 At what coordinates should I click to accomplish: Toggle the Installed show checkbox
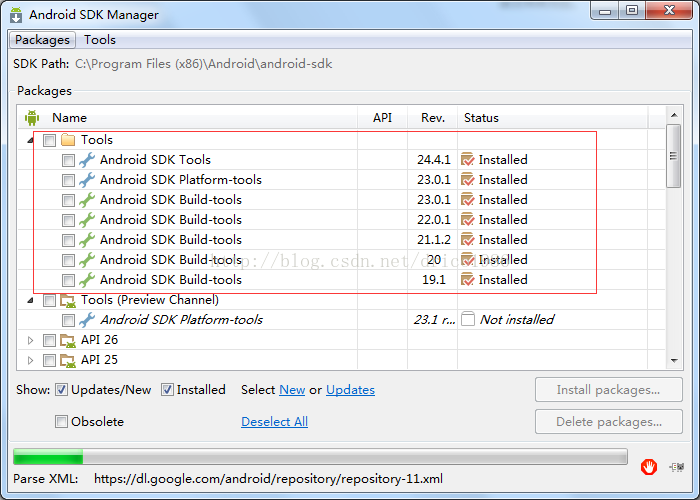167,390
